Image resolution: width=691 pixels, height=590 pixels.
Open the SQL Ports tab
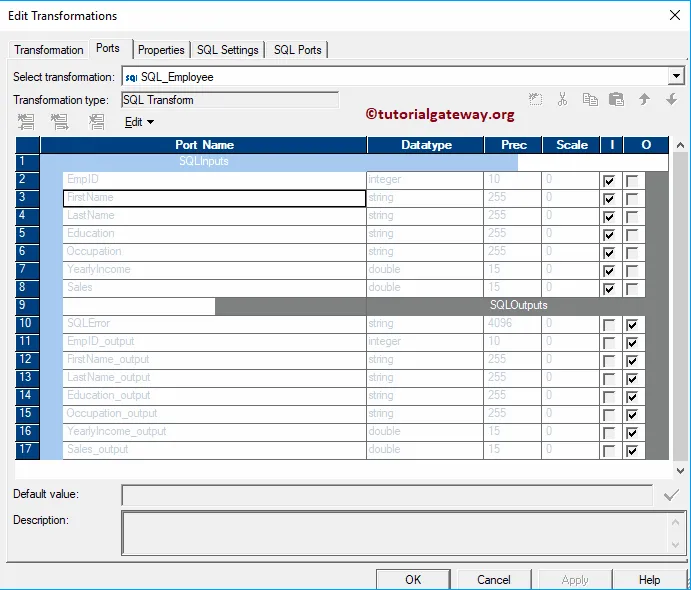point(297,50)
